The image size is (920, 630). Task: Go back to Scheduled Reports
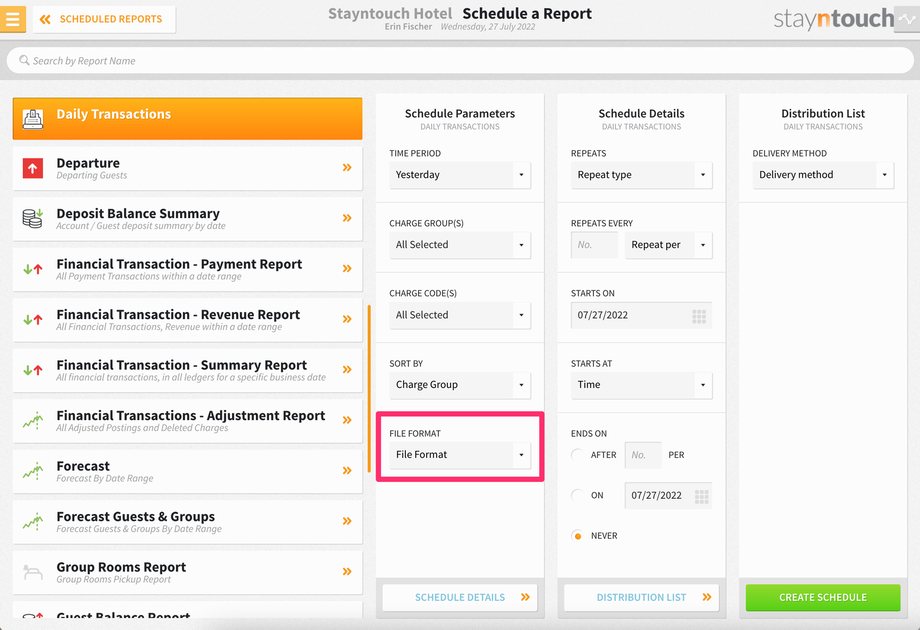pos(104,19)
